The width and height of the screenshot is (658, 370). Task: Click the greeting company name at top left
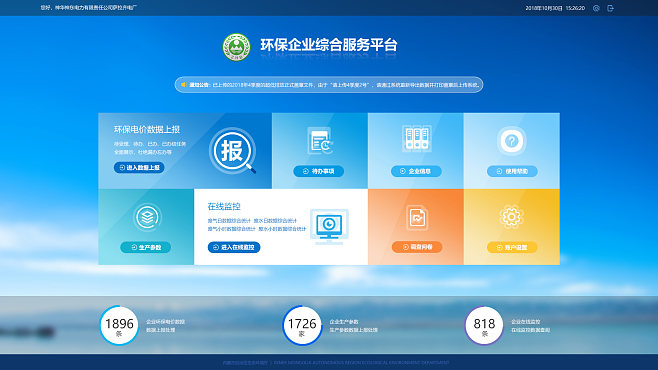(89, 8)
